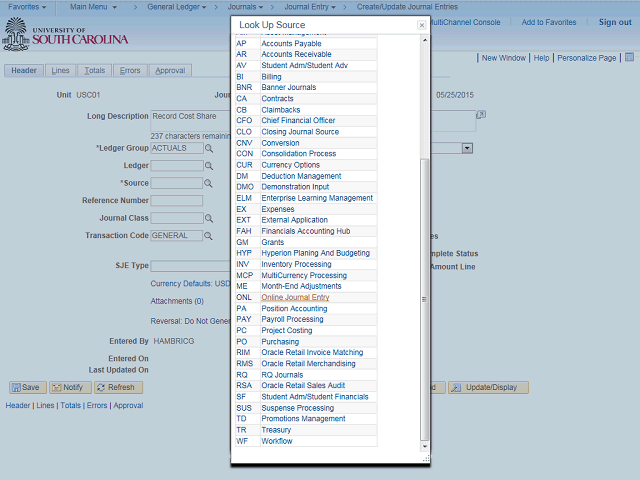Click the Ledger Group input field
Image resolution: width=640 pixels, height=480 pixels.
tap(177, 148)
